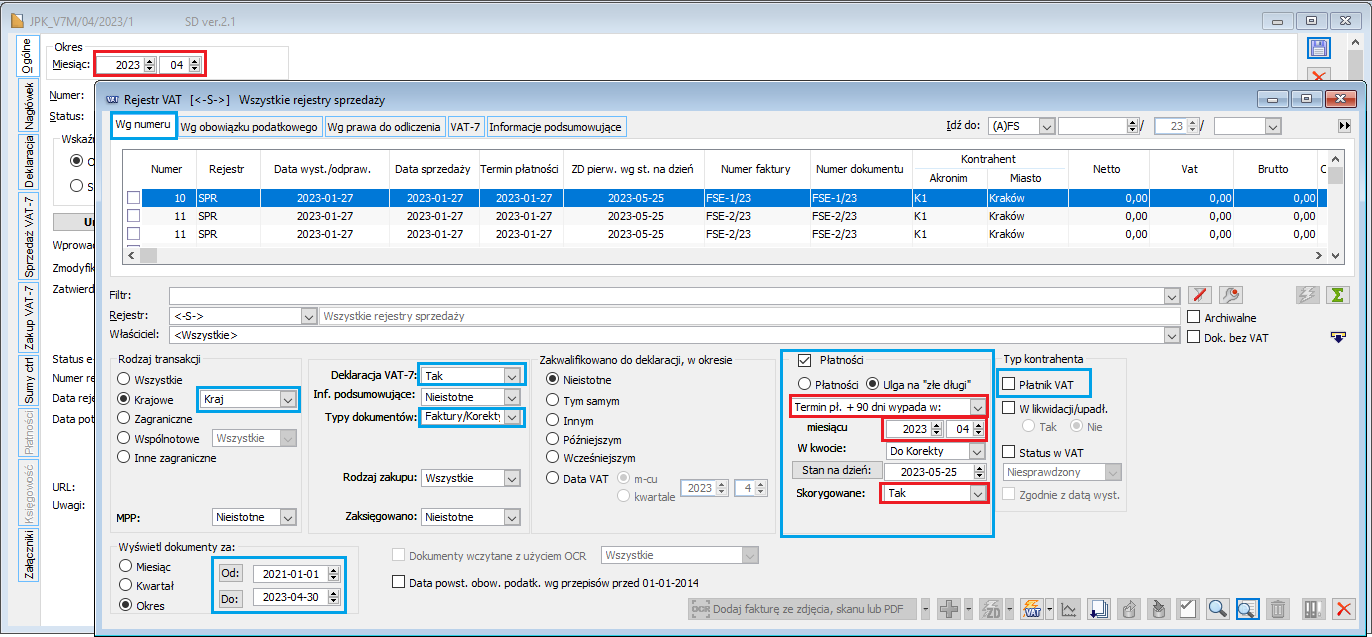Image resolution: width=1372 pixels, height=637 pixels.
Task: Click the Stan na dzień date field
Action: point(934,471)
